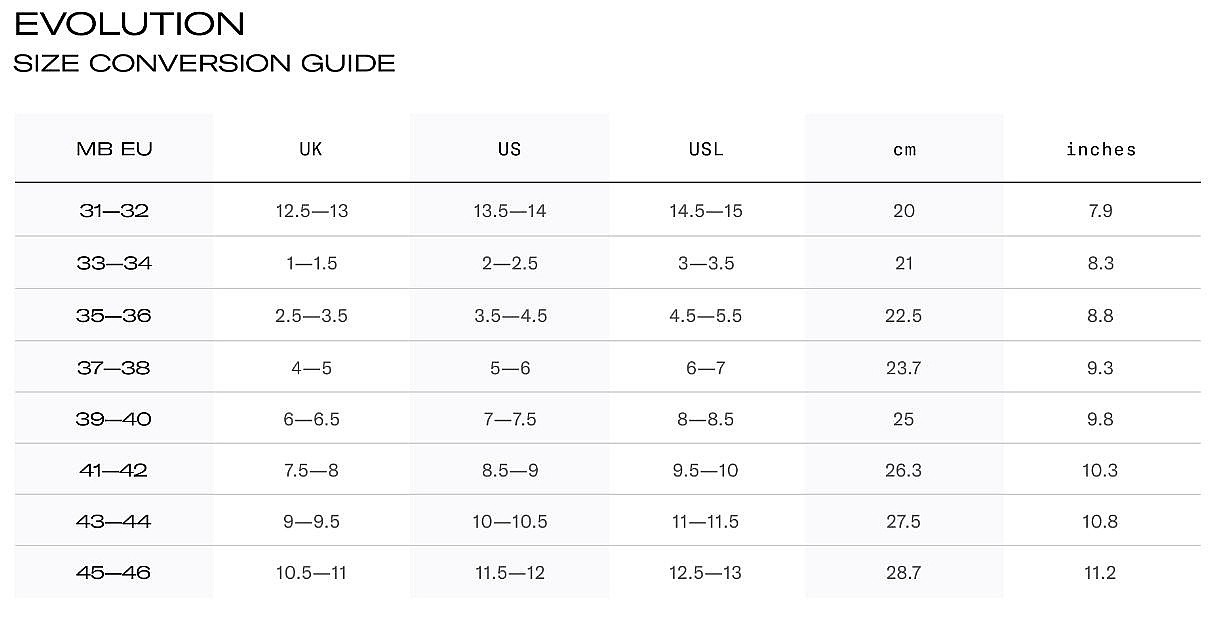
Task: Select the 39—40 MB EU size
Action: pyautogui.click(x=114, y=419)
